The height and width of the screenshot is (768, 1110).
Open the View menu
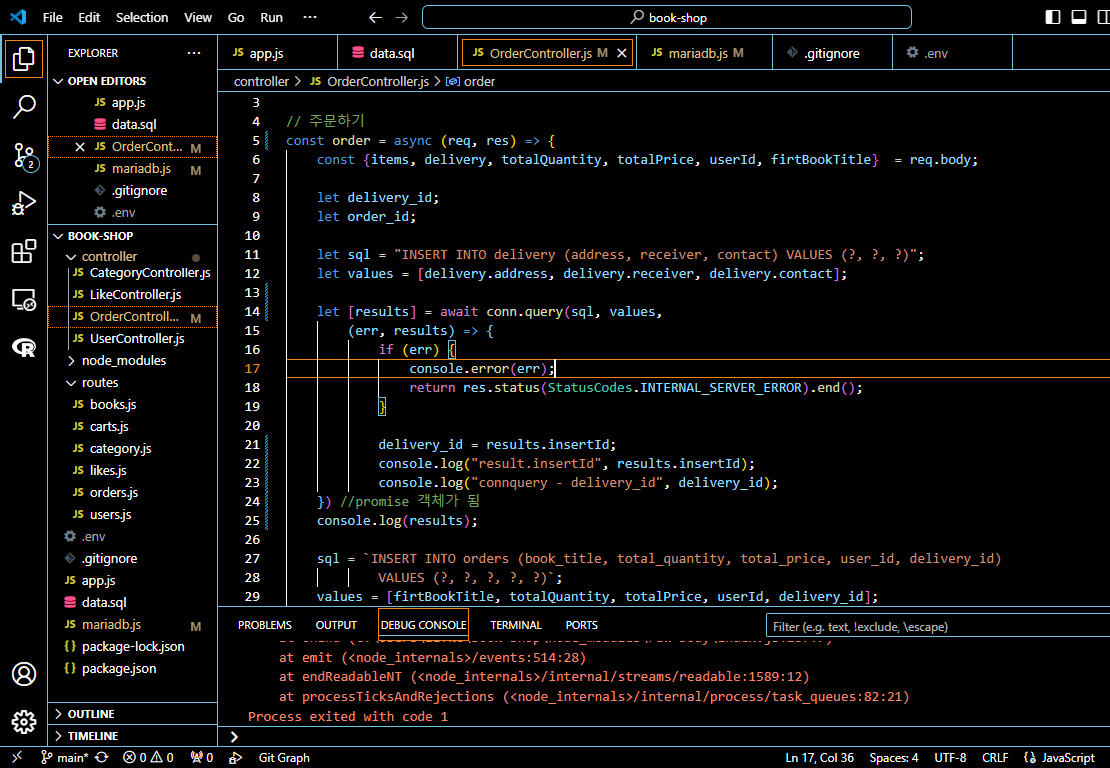point(198,18)
